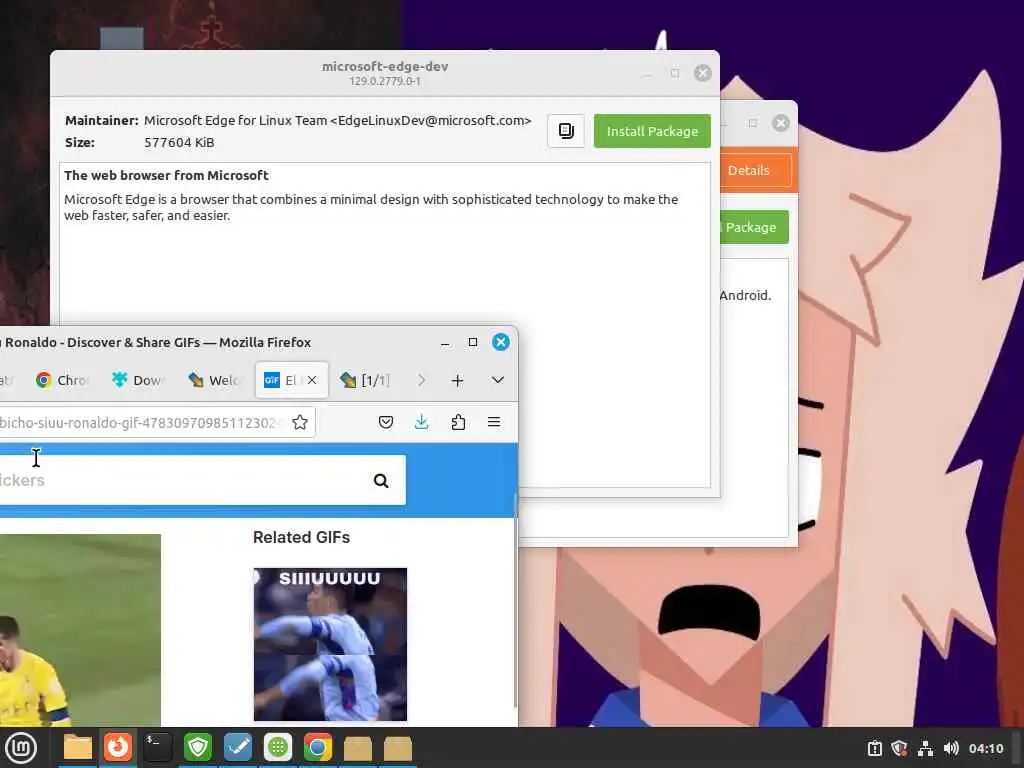Install the microsoft-edge-dev package

(x=652, y=131)
